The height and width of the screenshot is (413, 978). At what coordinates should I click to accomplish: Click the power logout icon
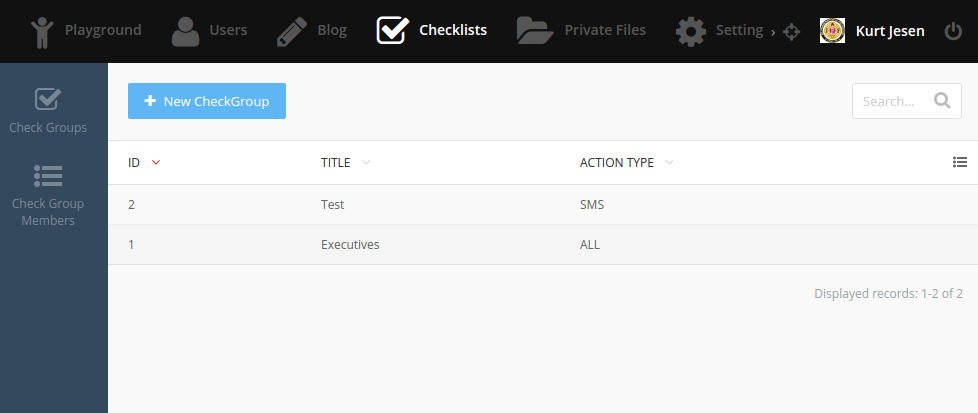click(953, 31)
